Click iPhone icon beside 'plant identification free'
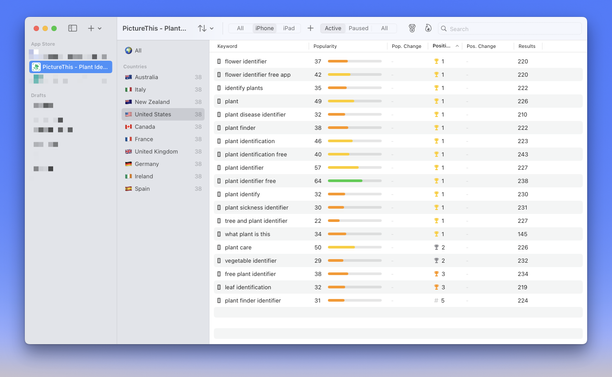Screen dimensions: 612x377 [219, 154]
